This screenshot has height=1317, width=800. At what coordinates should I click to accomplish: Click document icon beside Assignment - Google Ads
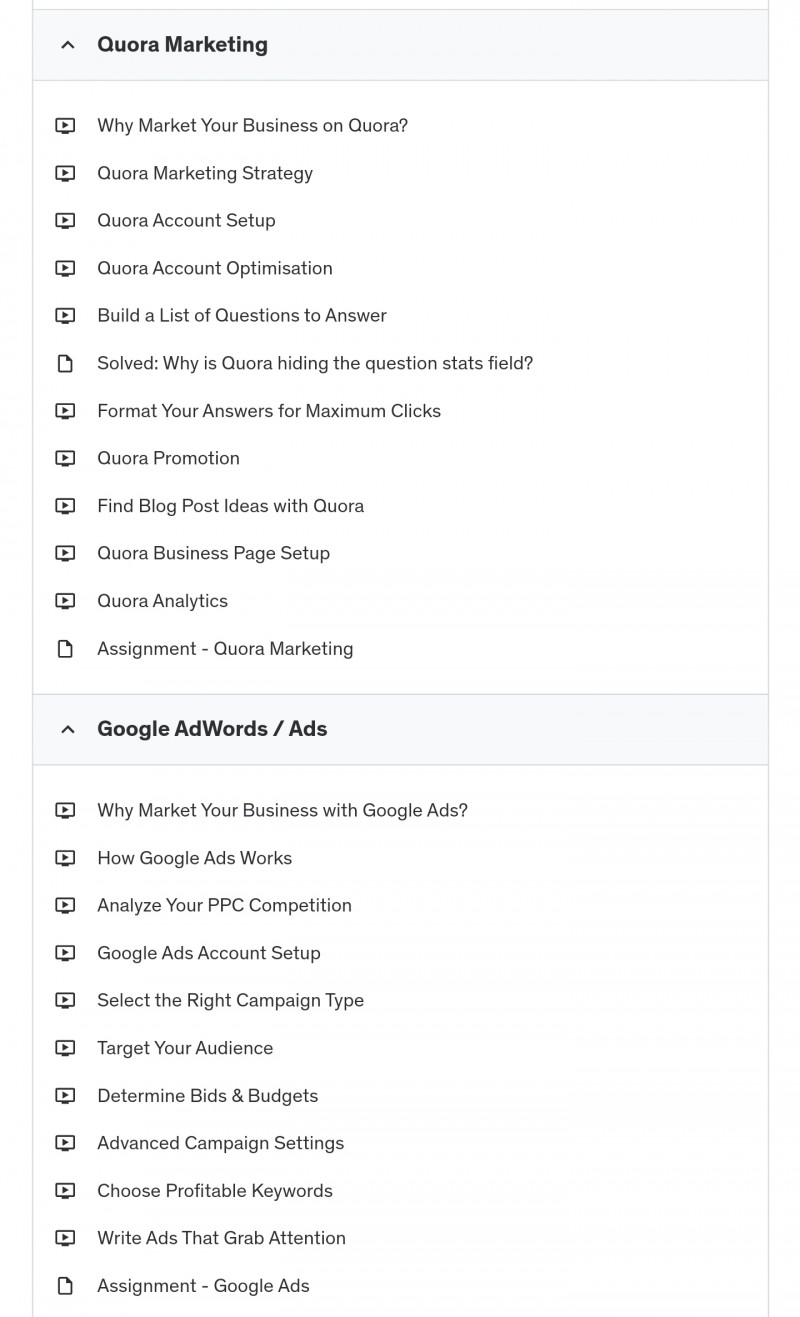pyautogui.click(x=65, y=1286)
